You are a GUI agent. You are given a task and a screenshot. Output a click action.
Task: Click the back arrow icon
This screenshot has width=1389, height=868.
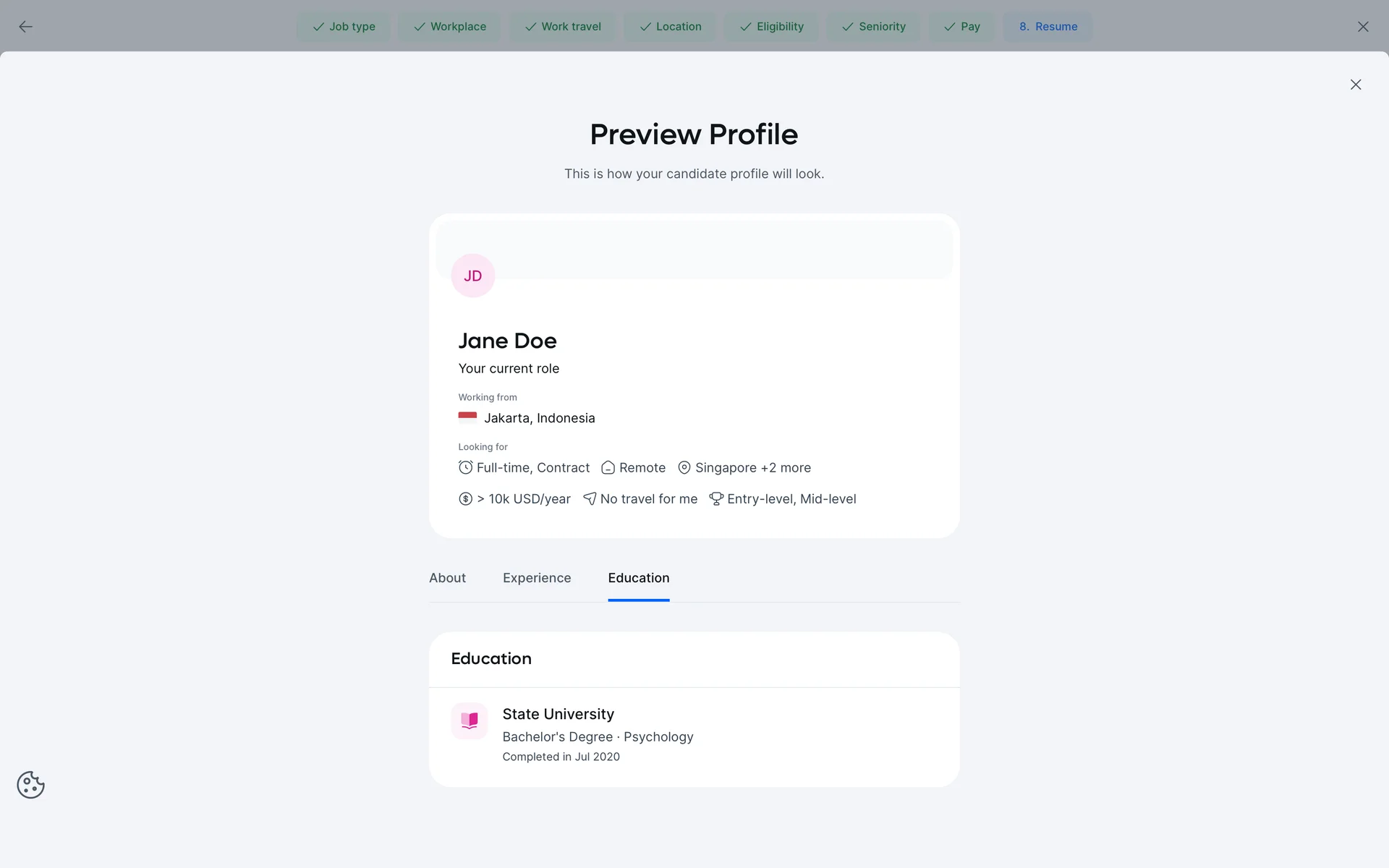click(25, 27)
